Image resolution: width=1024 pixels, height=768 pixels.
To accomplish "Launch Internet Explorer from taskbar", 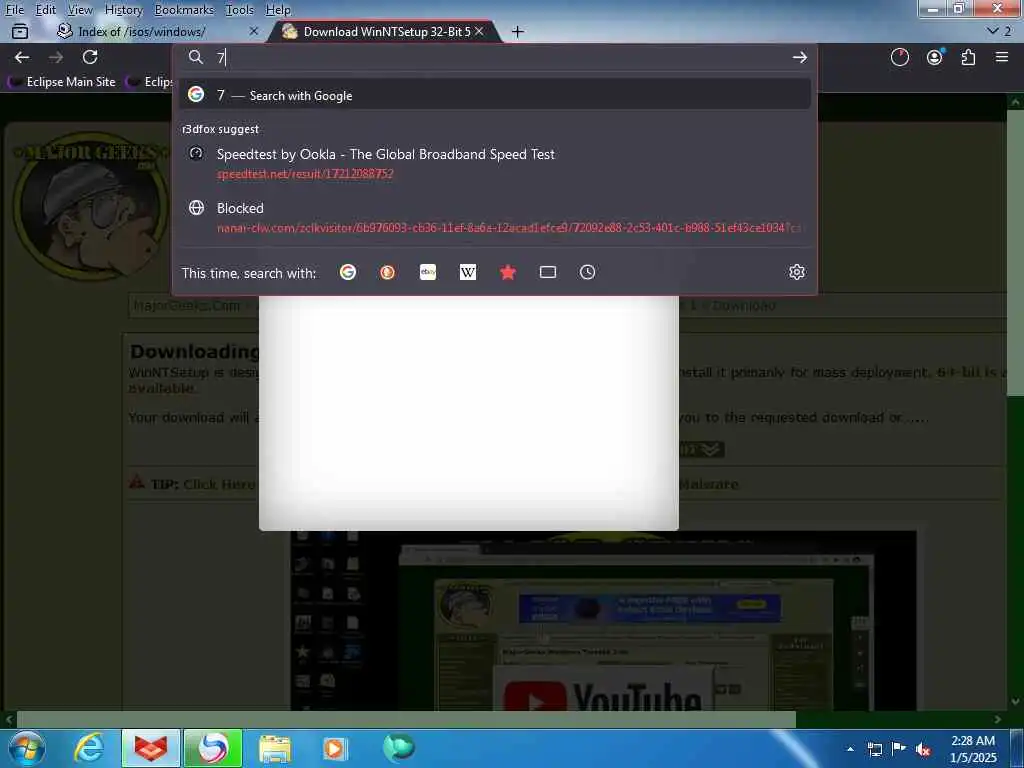I will tap(88, 748).
